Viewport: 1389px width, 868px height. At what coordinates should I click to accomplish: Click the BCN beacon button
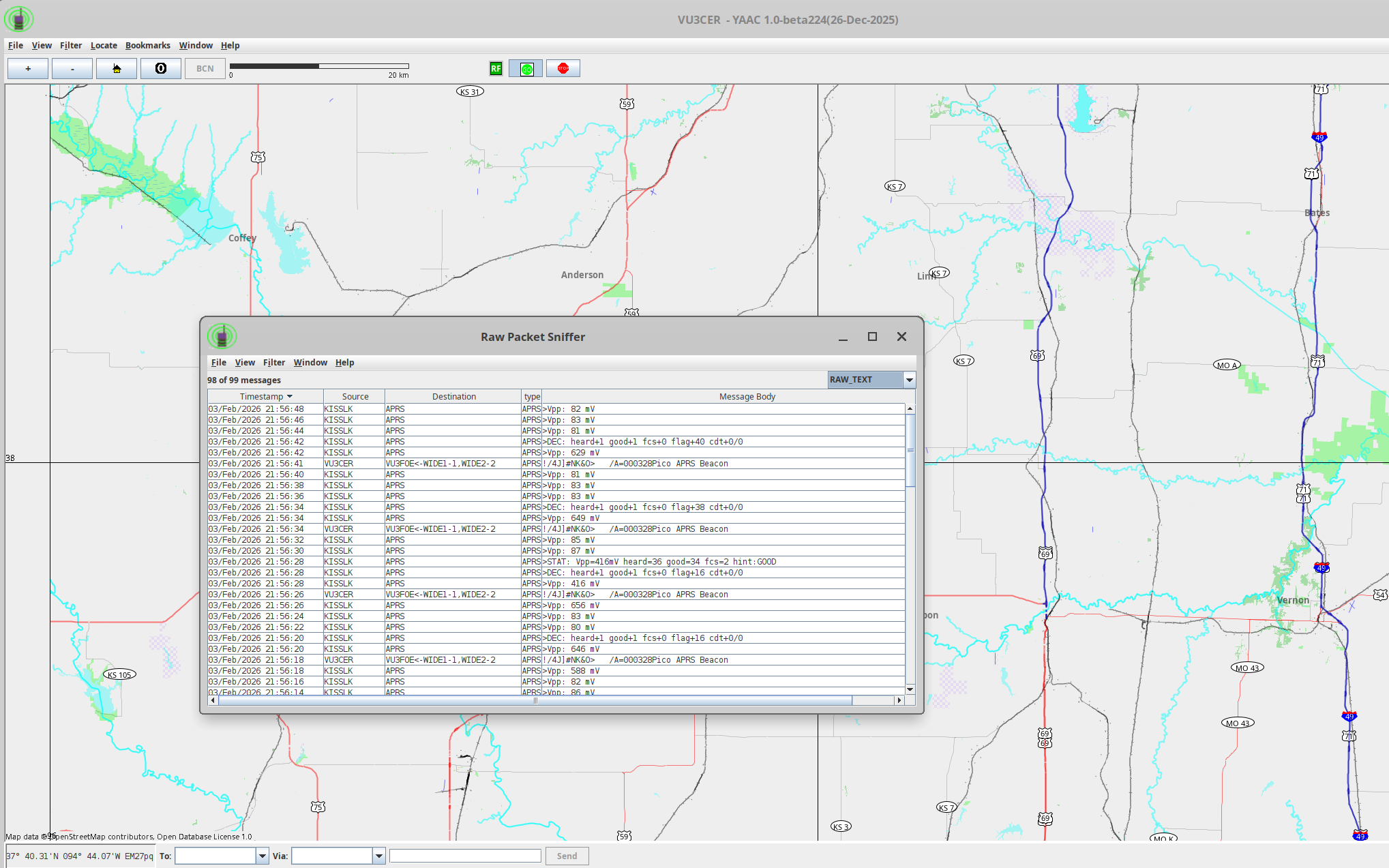coord(205,69)
